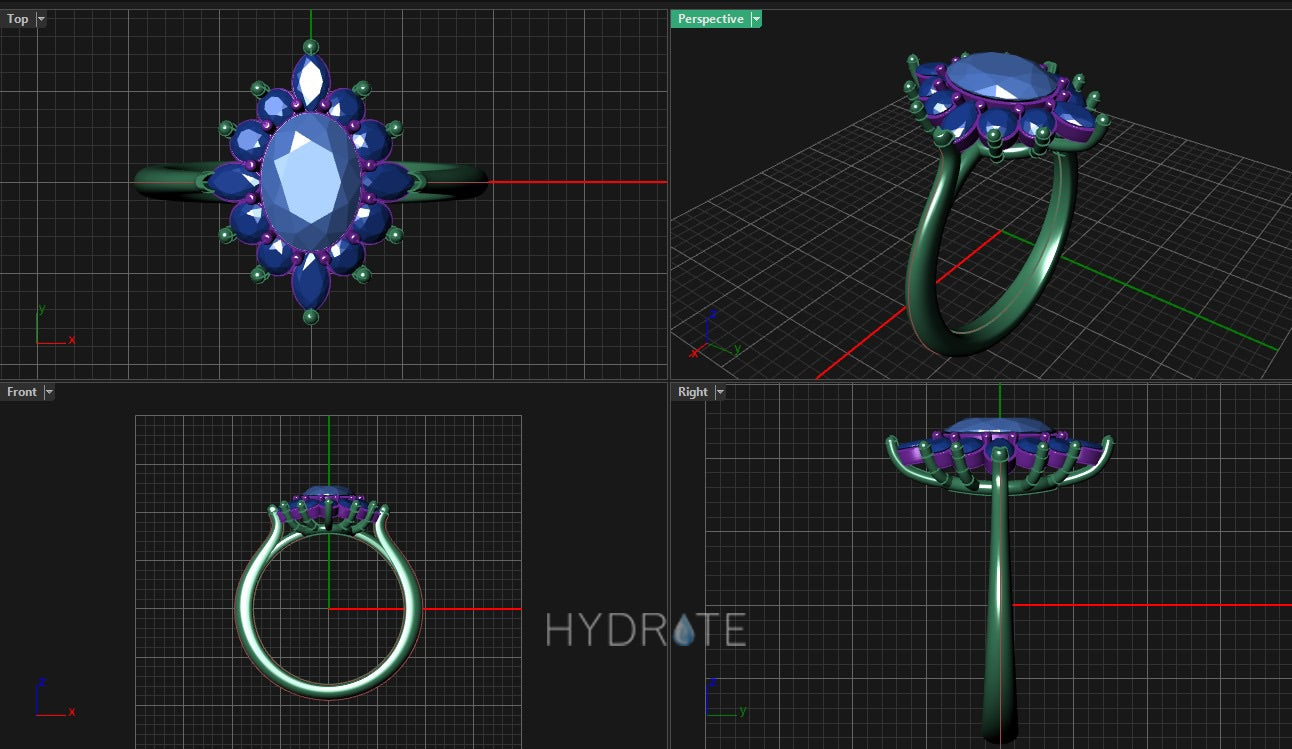The image size is (1292, 749).
Task: Select the center oval gemstone in Top view
Action: (x=309, y=182)
